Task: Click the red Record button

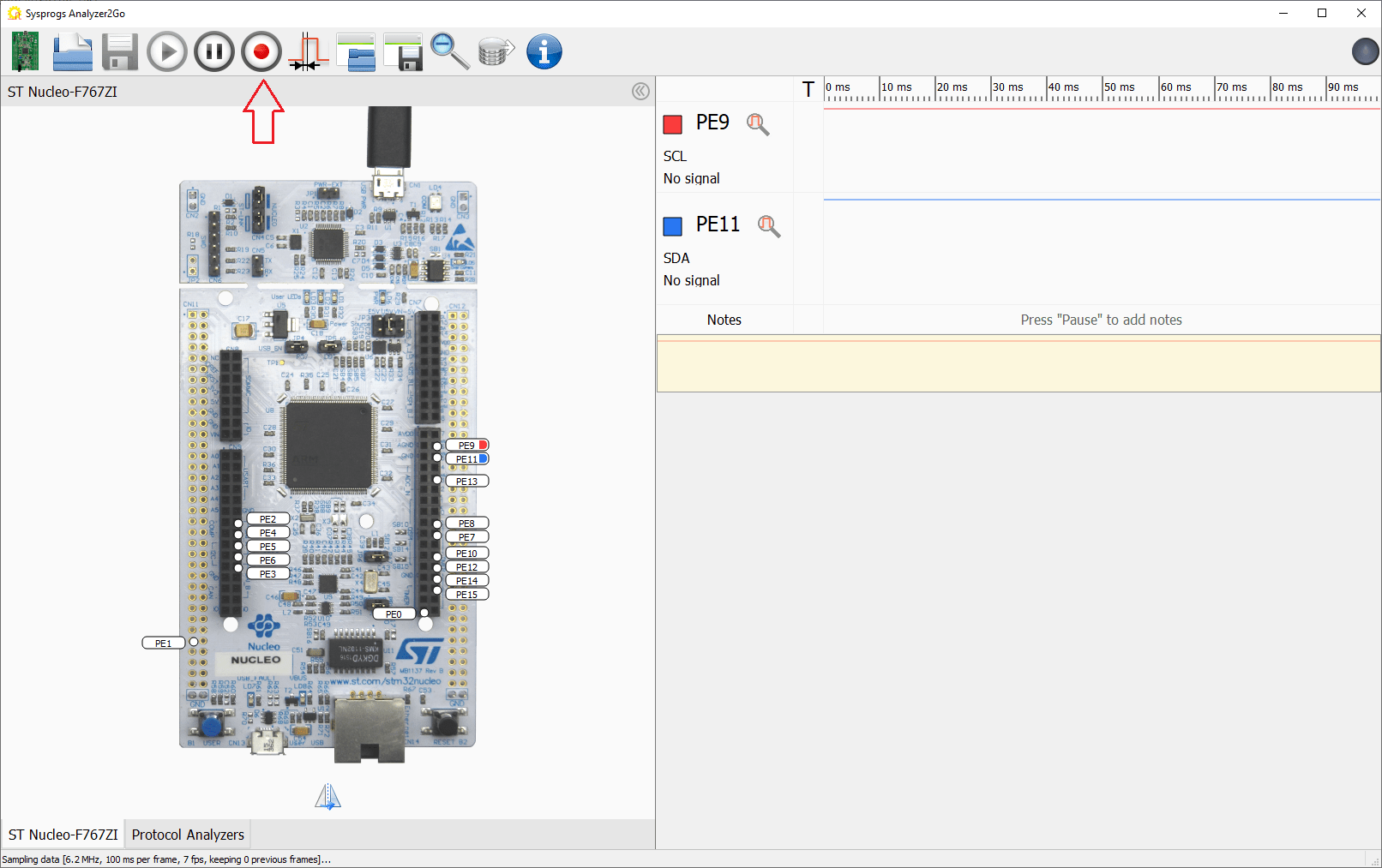Action: [261, 51]
